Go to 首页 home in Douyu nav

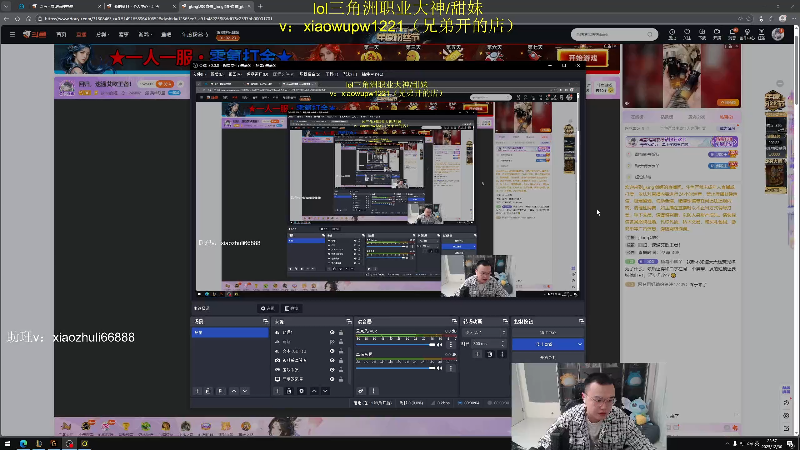pyautogui.click(x=61, y=35)
